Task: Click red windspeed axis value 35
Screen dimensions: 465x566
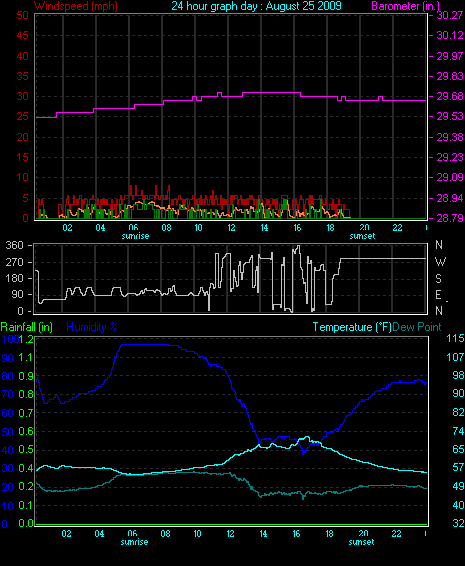Action: coord(22,77)
